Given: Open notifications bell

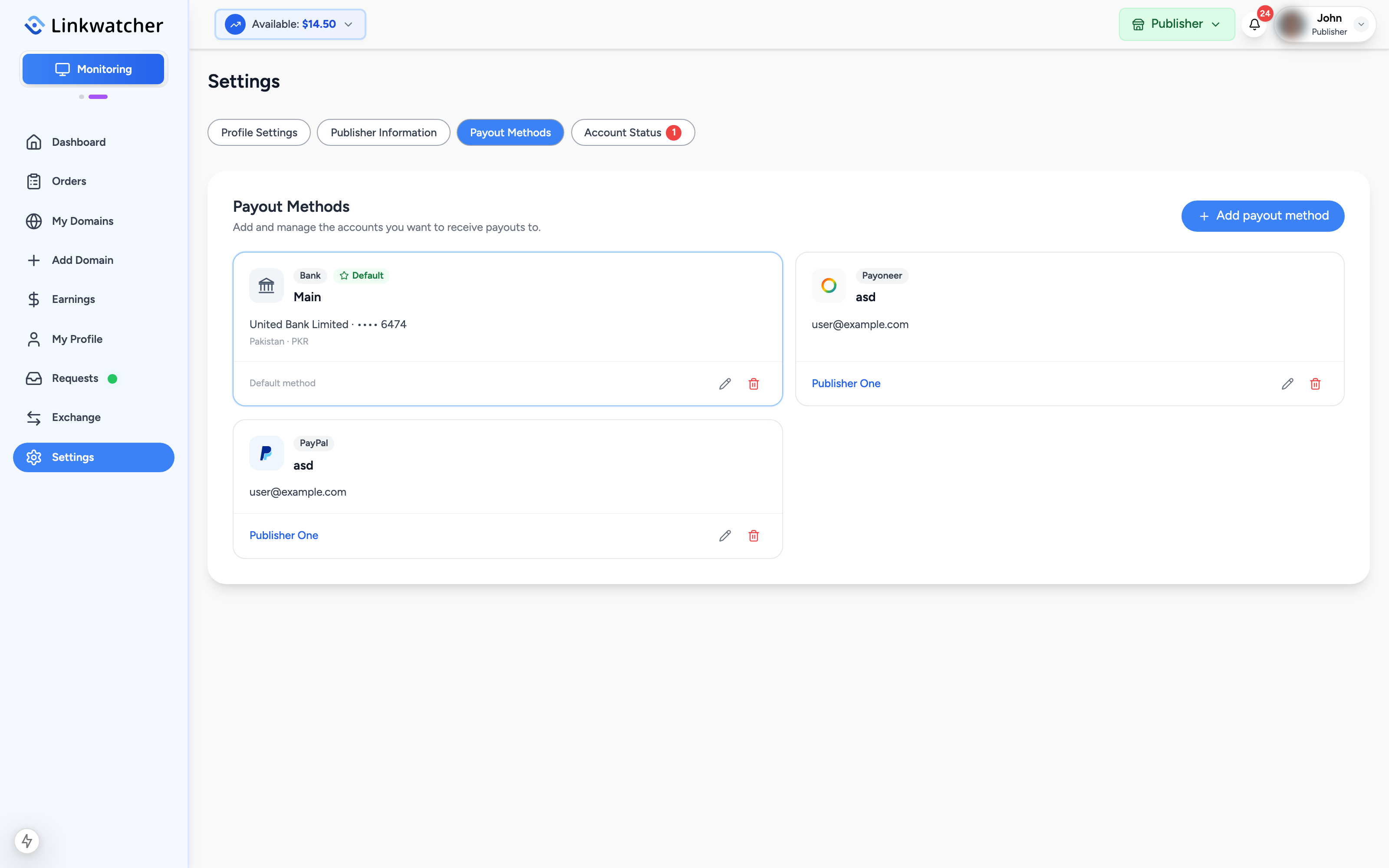Looking at the screenshot, I should tap(1254, 24).
